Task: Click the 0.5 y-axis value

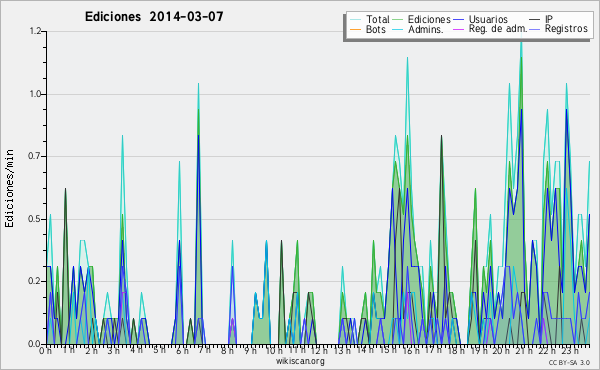Action: (35, 219)
